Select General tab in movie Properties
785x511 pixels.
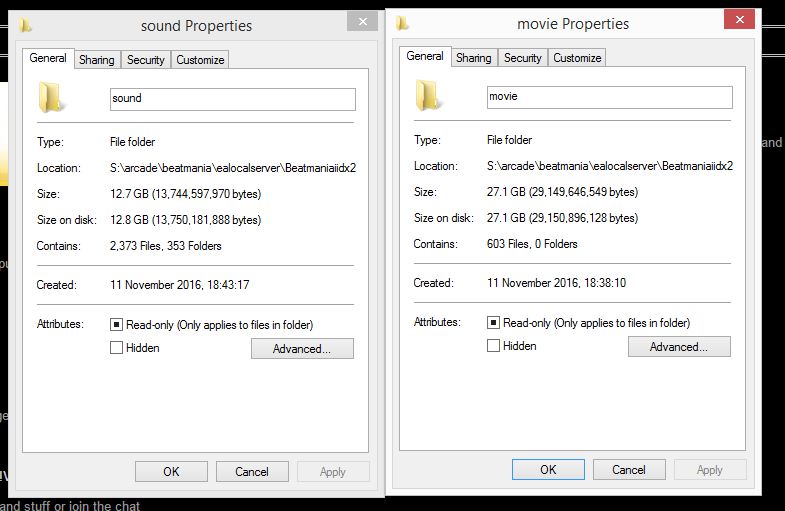(425, 56)
